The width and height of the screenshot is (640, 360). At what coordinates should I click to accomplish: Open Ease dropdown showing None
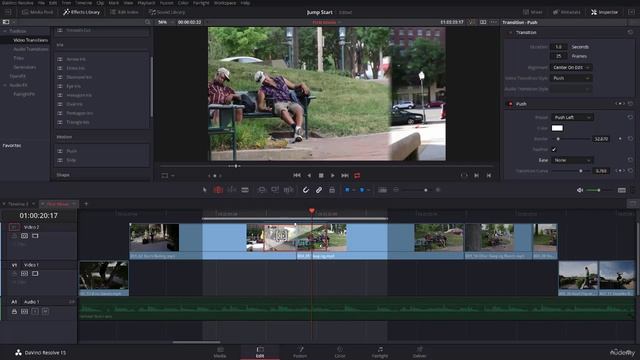pos(572,160)
